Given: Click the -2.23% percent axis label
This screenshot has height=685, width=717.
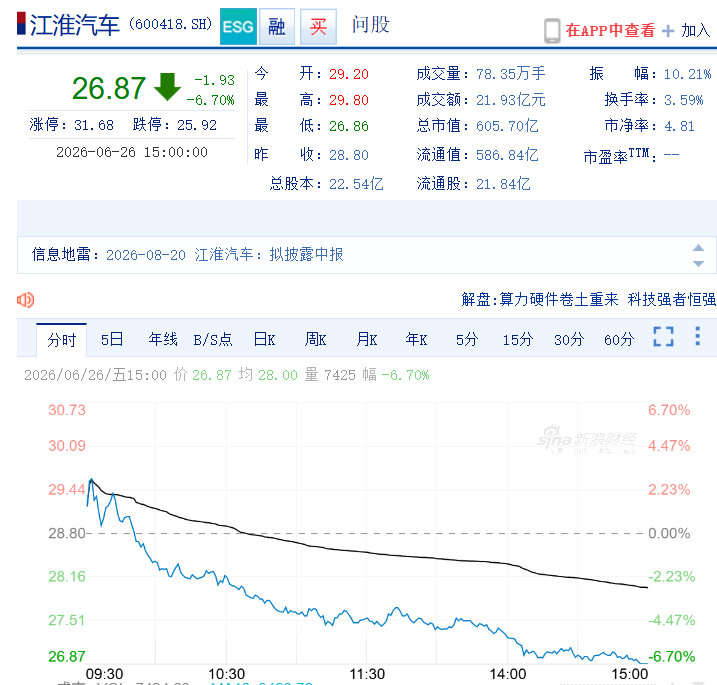Looking at the screenshot, I should [x=672, y=576].
